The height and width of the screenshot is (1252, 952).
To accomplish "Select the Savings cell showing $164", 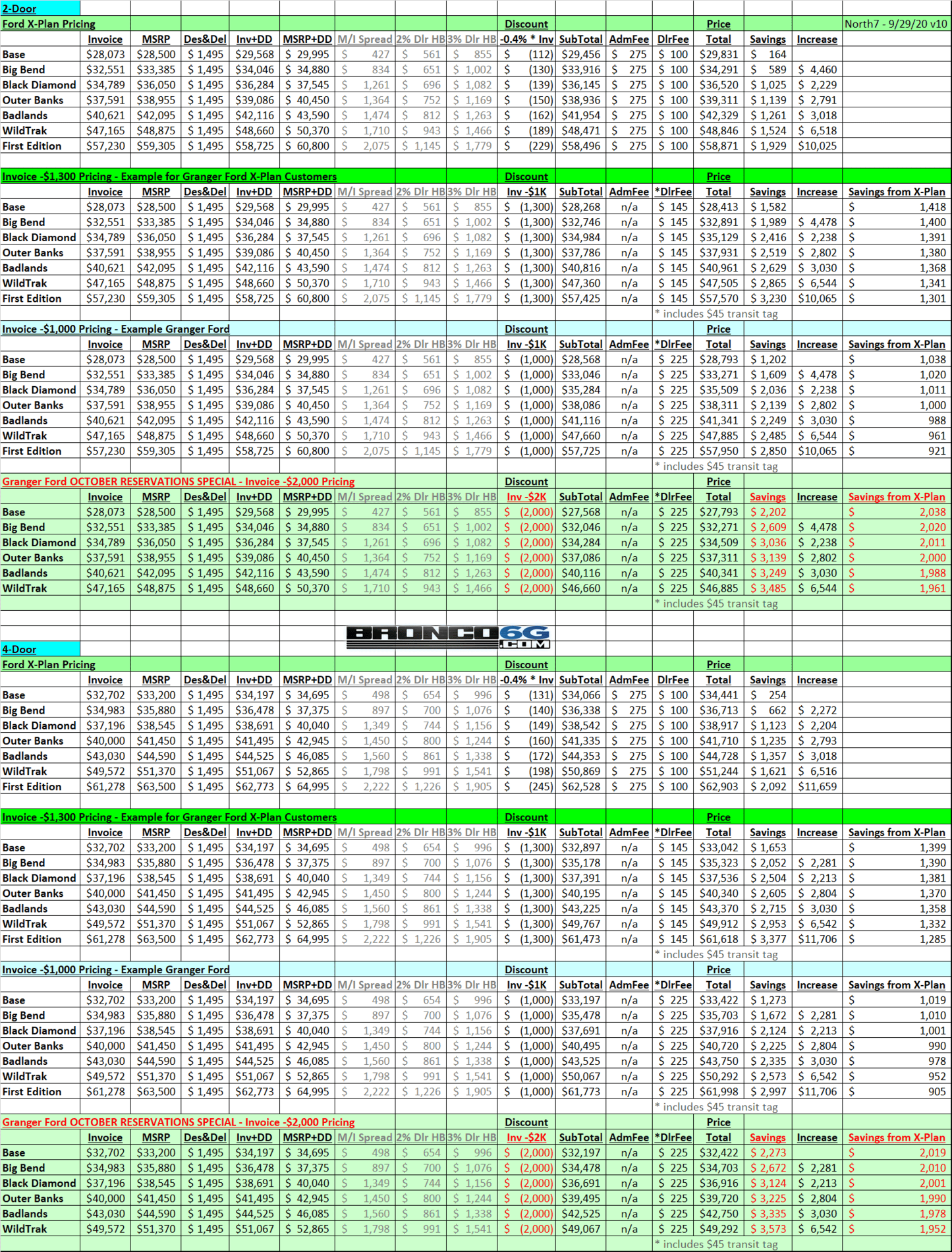I will [768, 55].
